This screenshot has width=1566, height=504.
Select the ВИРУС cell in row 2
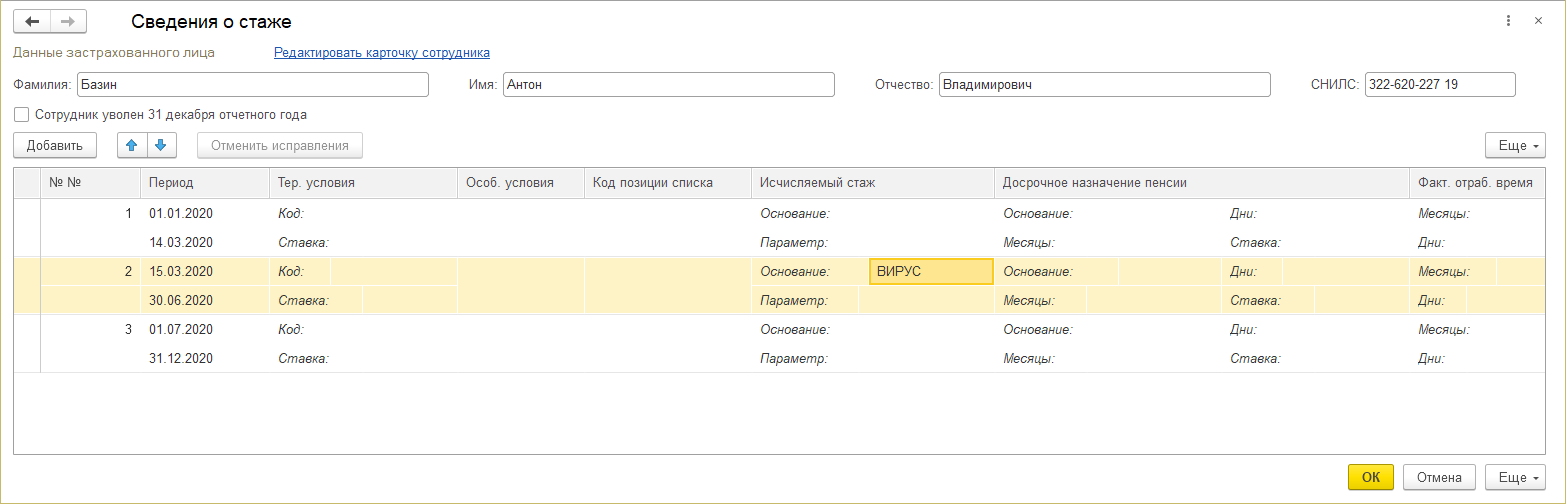click(930, 272)
